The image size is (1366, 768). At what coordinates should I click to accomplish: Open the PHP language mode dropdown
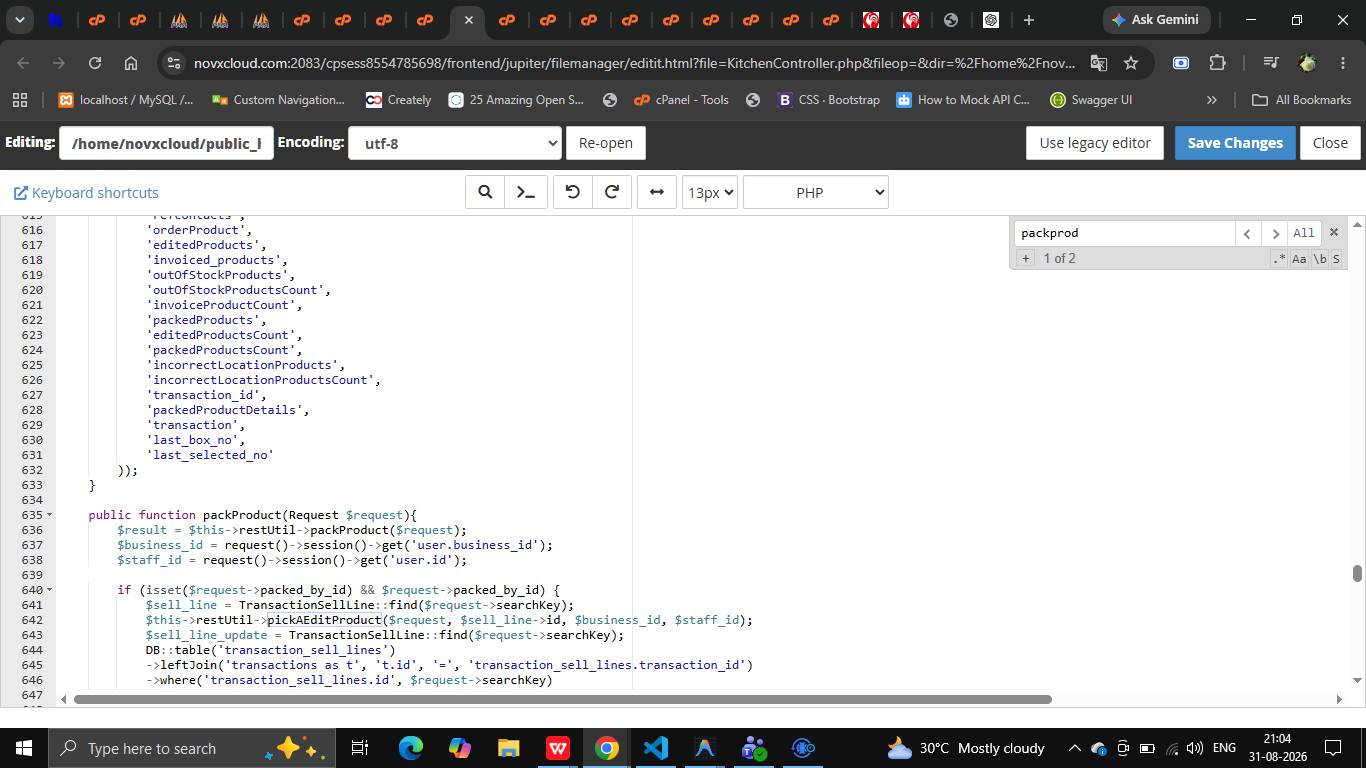[816, 193]
